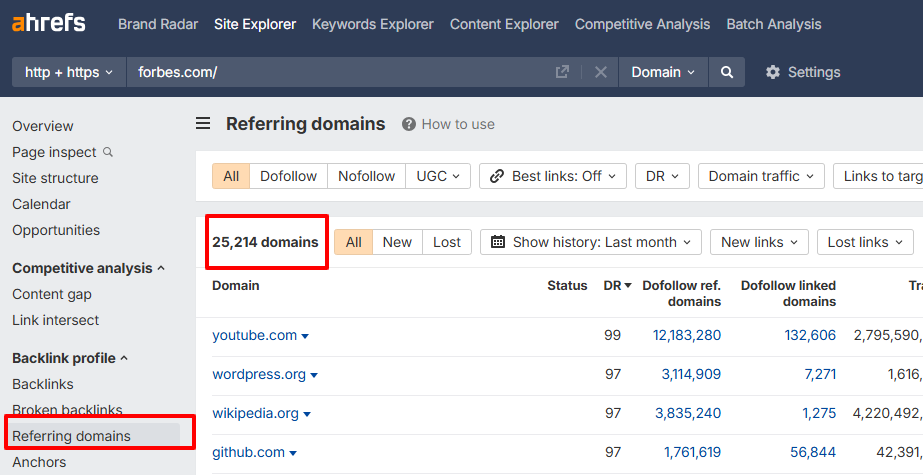Select the Dofollow filter
This screenshot has height=475, width=923.
(288, 176)
